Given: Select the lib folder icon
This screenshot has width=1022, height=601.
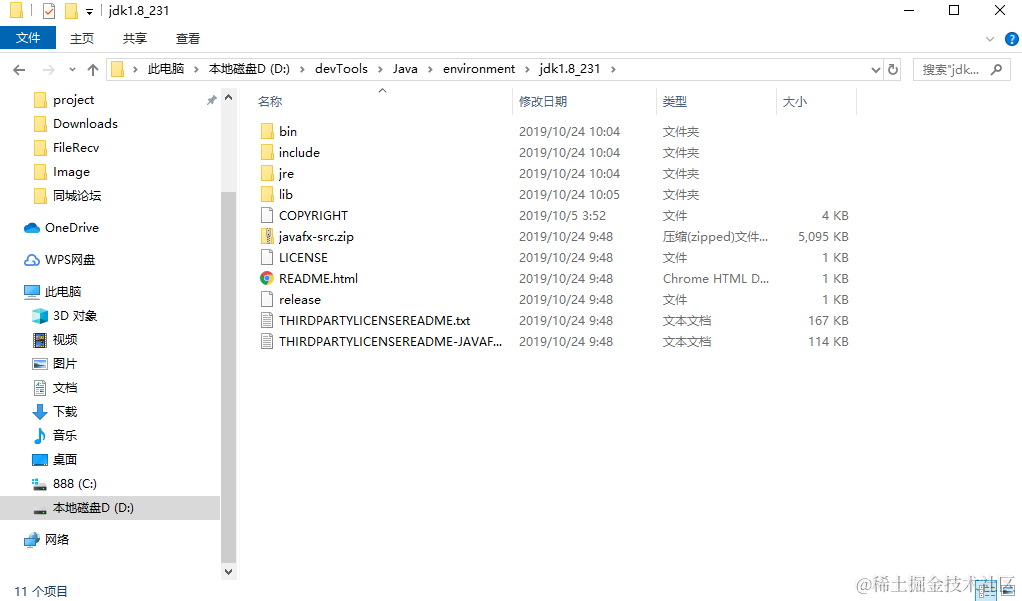Looking at the screenshot, I should pyautogui.click(x=267, y=194).
